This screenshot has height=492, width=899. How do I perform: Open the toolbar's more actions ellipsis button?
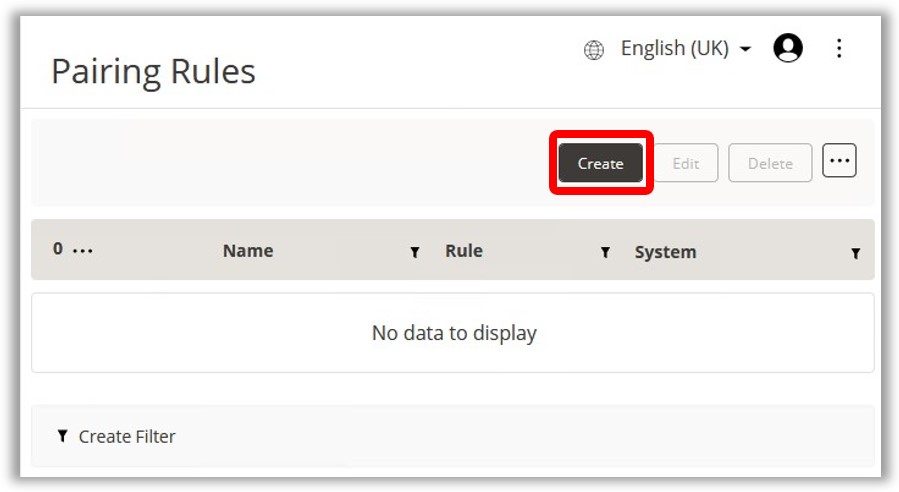[x=839, y=160]
